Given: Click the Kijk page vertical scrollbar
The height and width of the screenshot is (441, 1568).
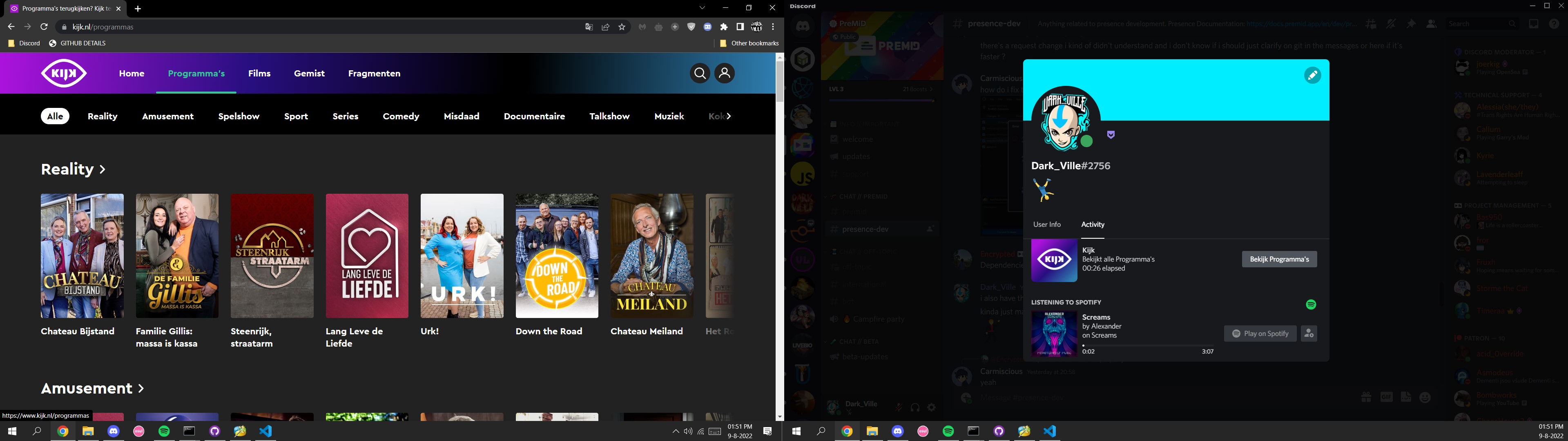Looking at the screenshot, I should point(779,82).
